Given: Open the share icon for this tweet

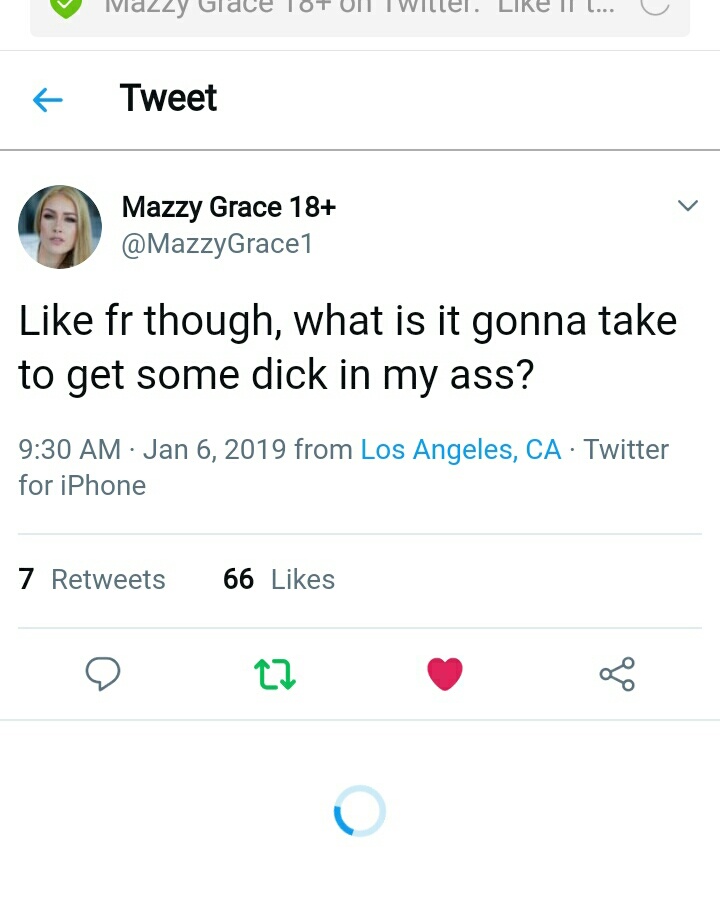Looking at the screenshot, I should (617, 674).
